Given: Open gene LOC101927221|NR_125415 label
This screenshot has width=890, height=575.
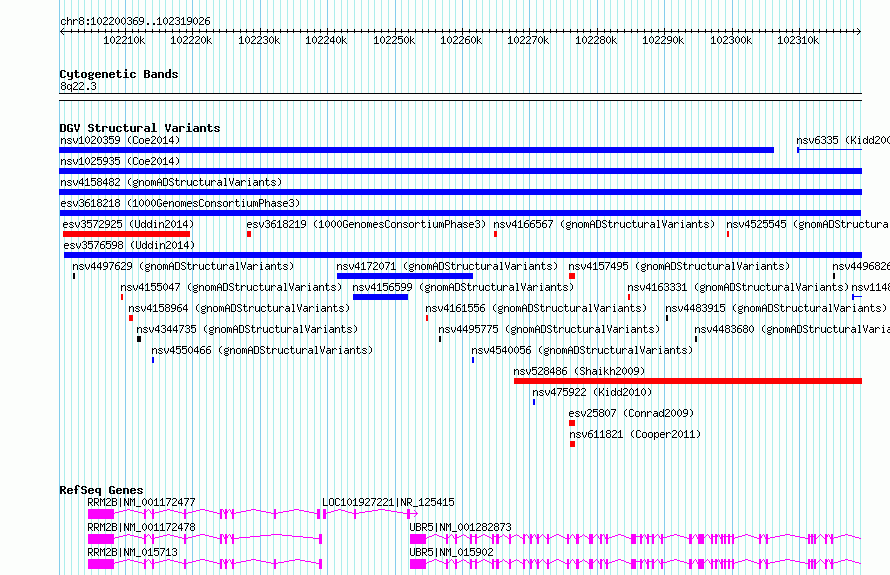Looking at the screenshot, I should pyautogui.click(x=388, y=502).
